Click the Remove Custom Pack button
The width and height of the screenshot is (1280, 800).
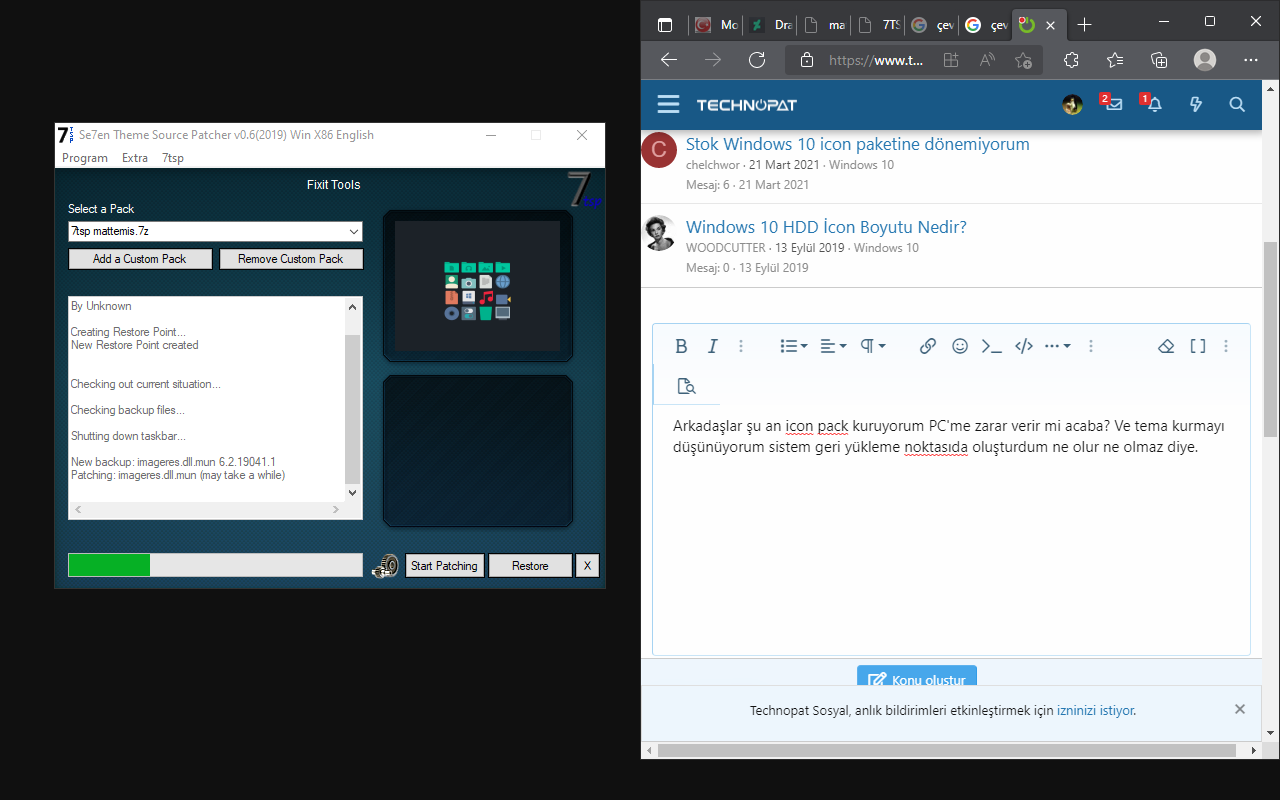[x=291, y=259]
